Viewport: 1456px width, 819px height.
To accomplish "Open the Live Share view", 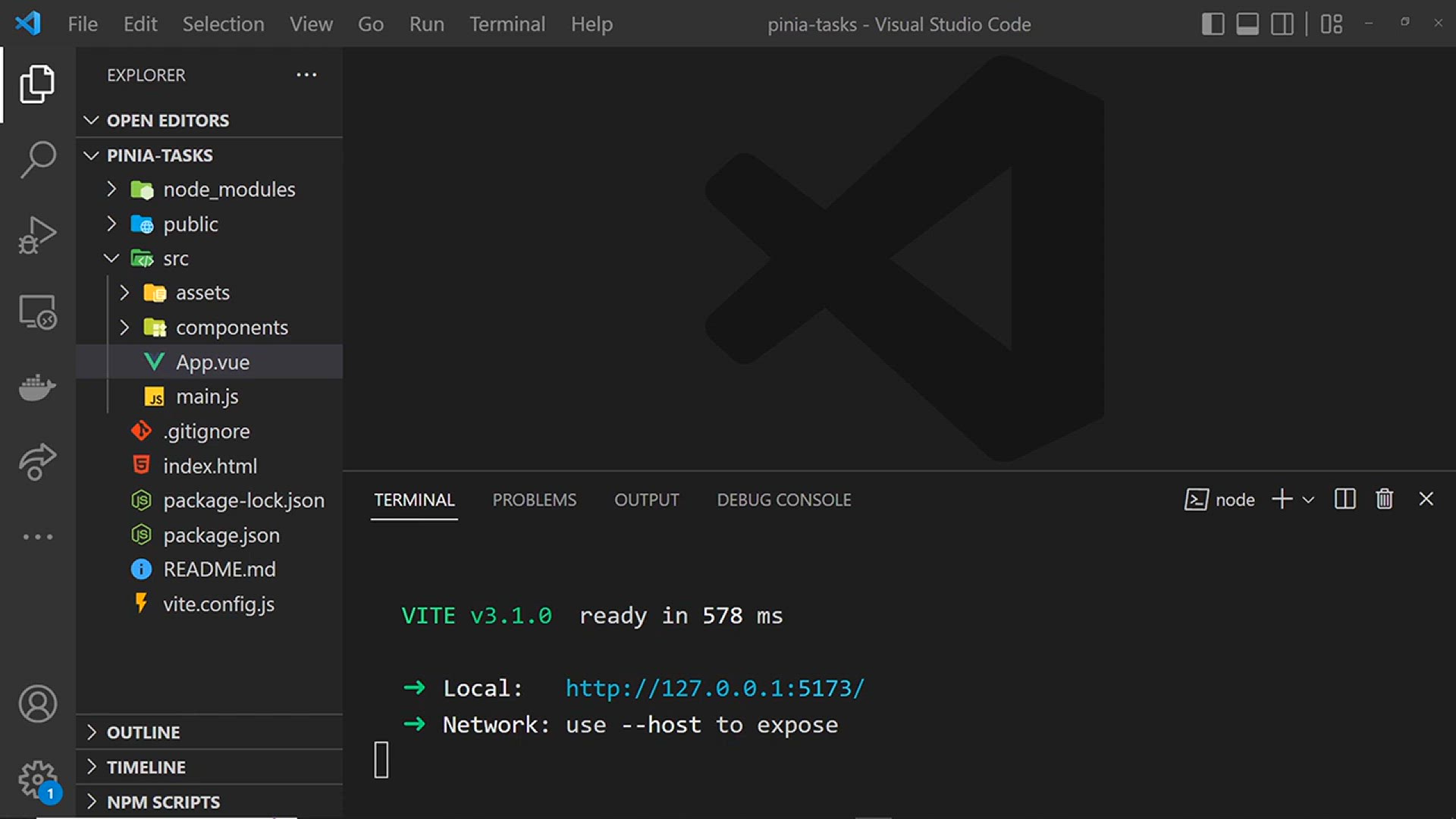I will coord(37,462).
